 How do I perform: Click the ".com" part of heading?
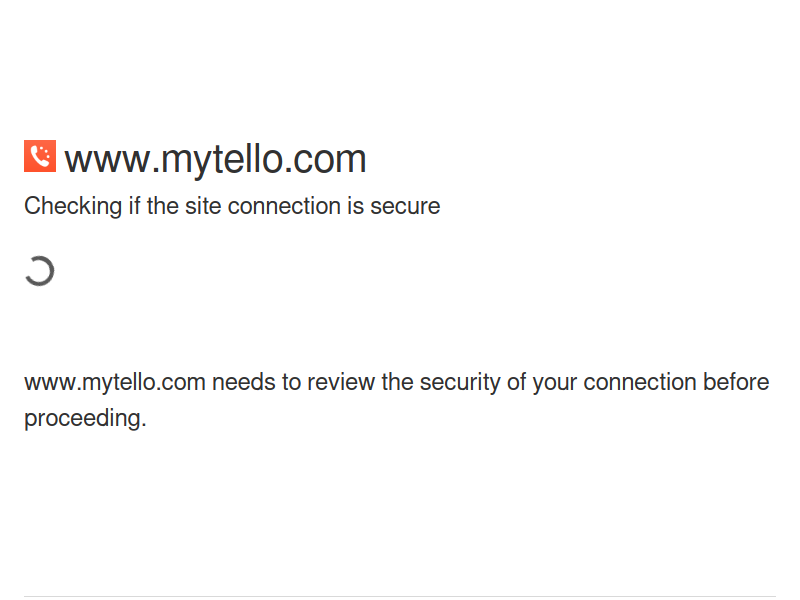pos(325,160)
